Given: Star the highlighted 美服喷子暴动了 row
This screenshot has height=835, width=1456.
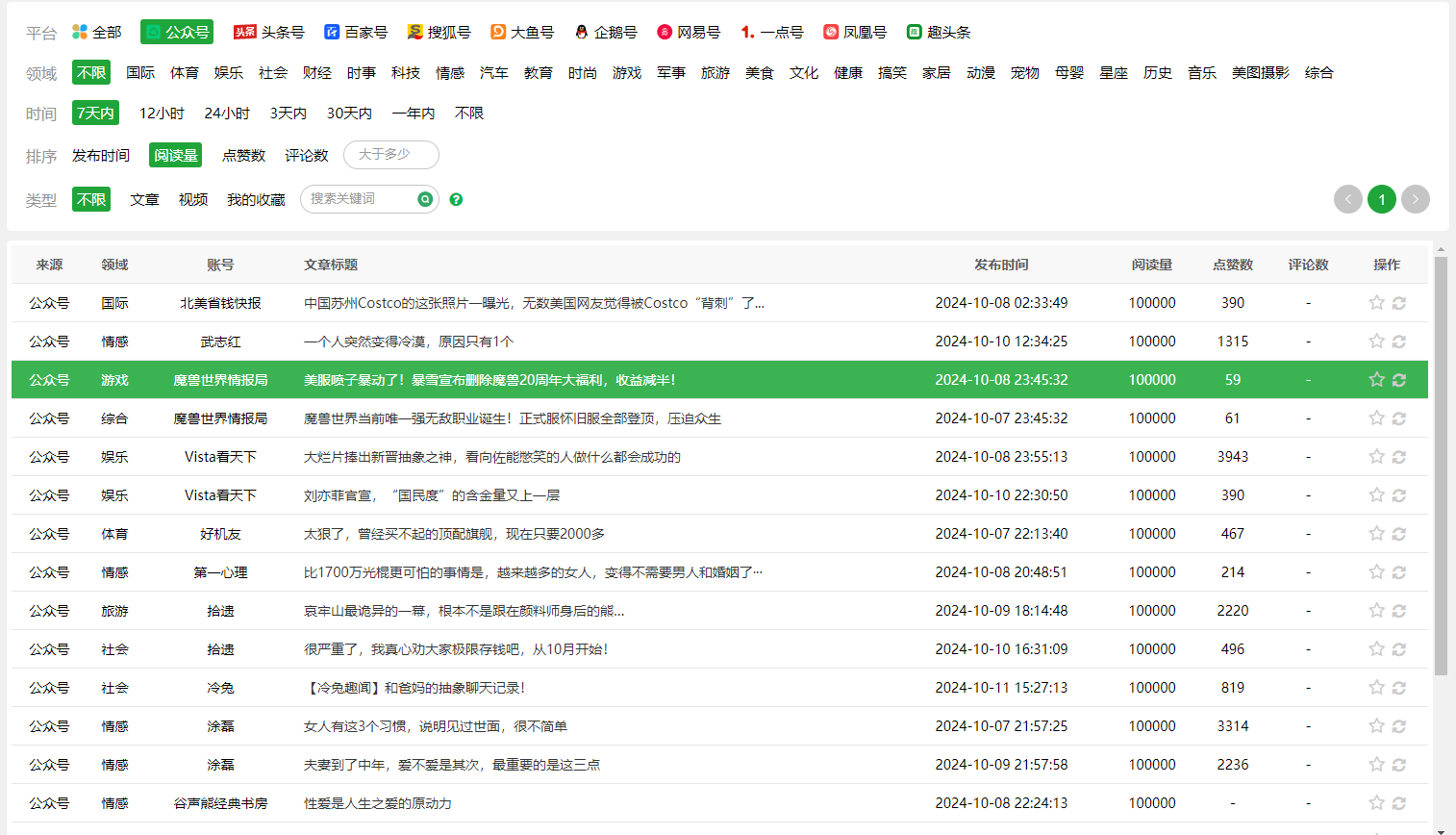Looking at the screenshot, I should pyautogui.click(x=1376, y=380).
